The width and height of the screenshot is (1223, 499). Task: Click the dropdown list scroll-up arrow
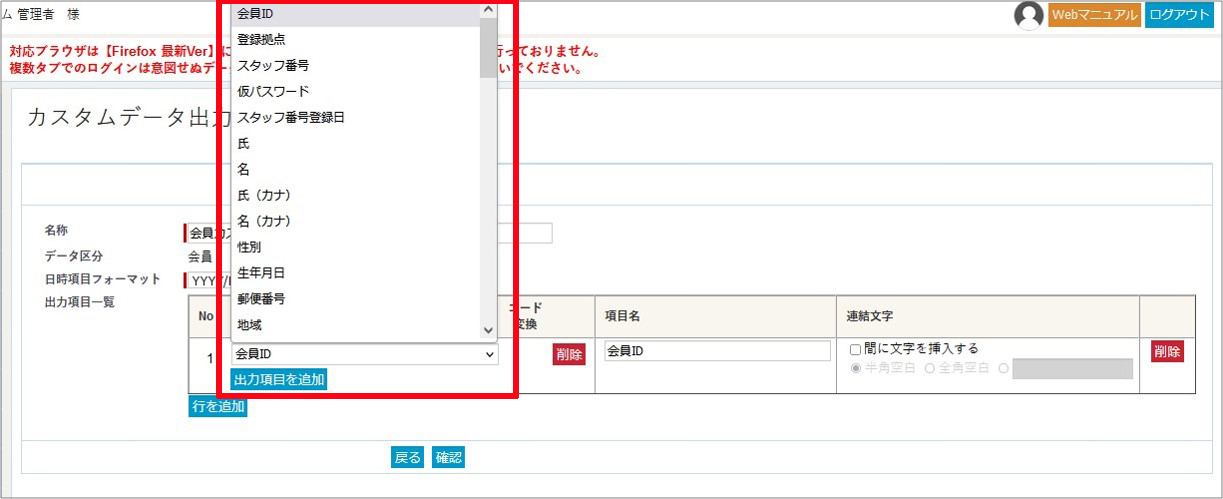(x=488, y=9)
